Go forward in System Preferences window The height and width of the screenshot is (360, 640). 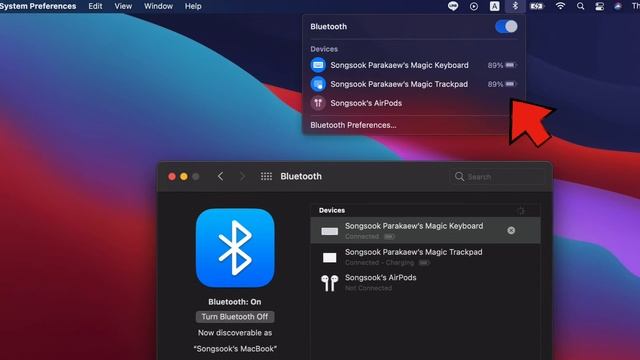point(242,176)
